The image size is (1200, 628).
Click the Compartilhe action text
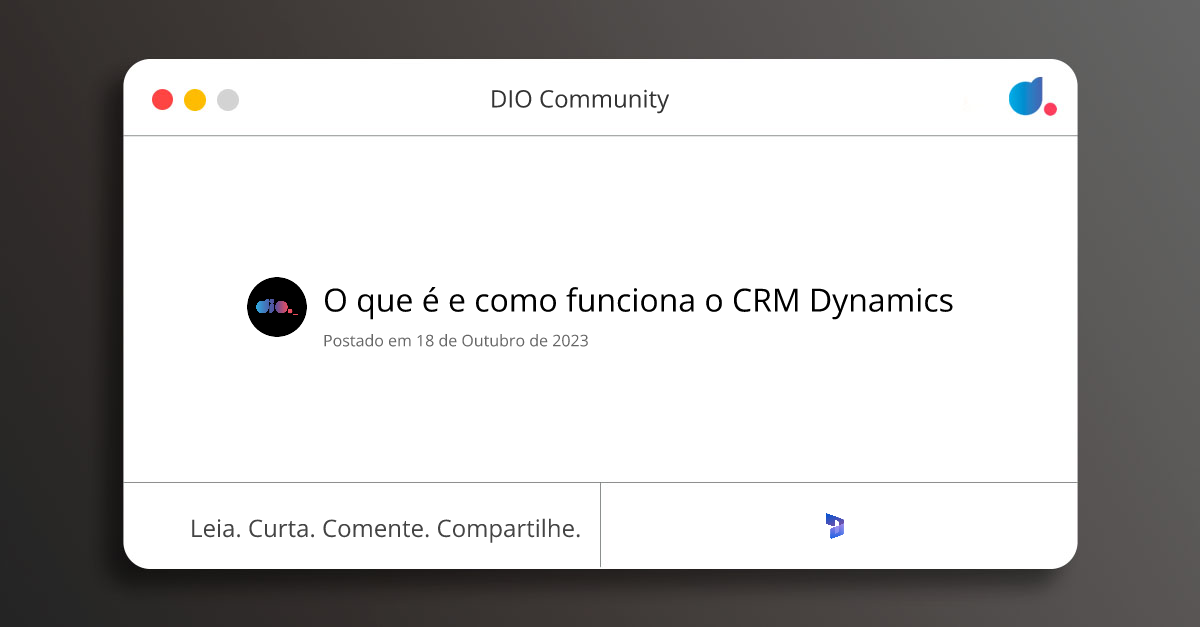tap(512, 528)
